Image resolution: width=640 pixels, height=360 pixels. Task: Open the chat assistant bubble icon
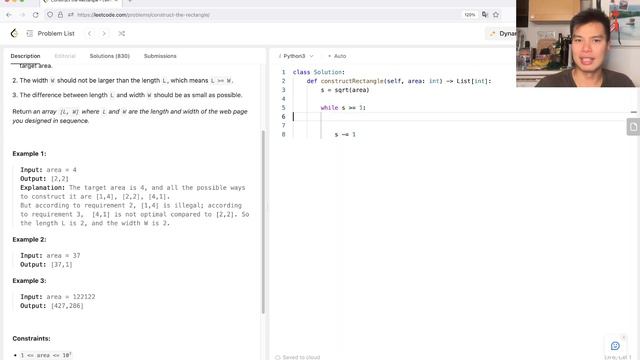click(x=615, y=346)
